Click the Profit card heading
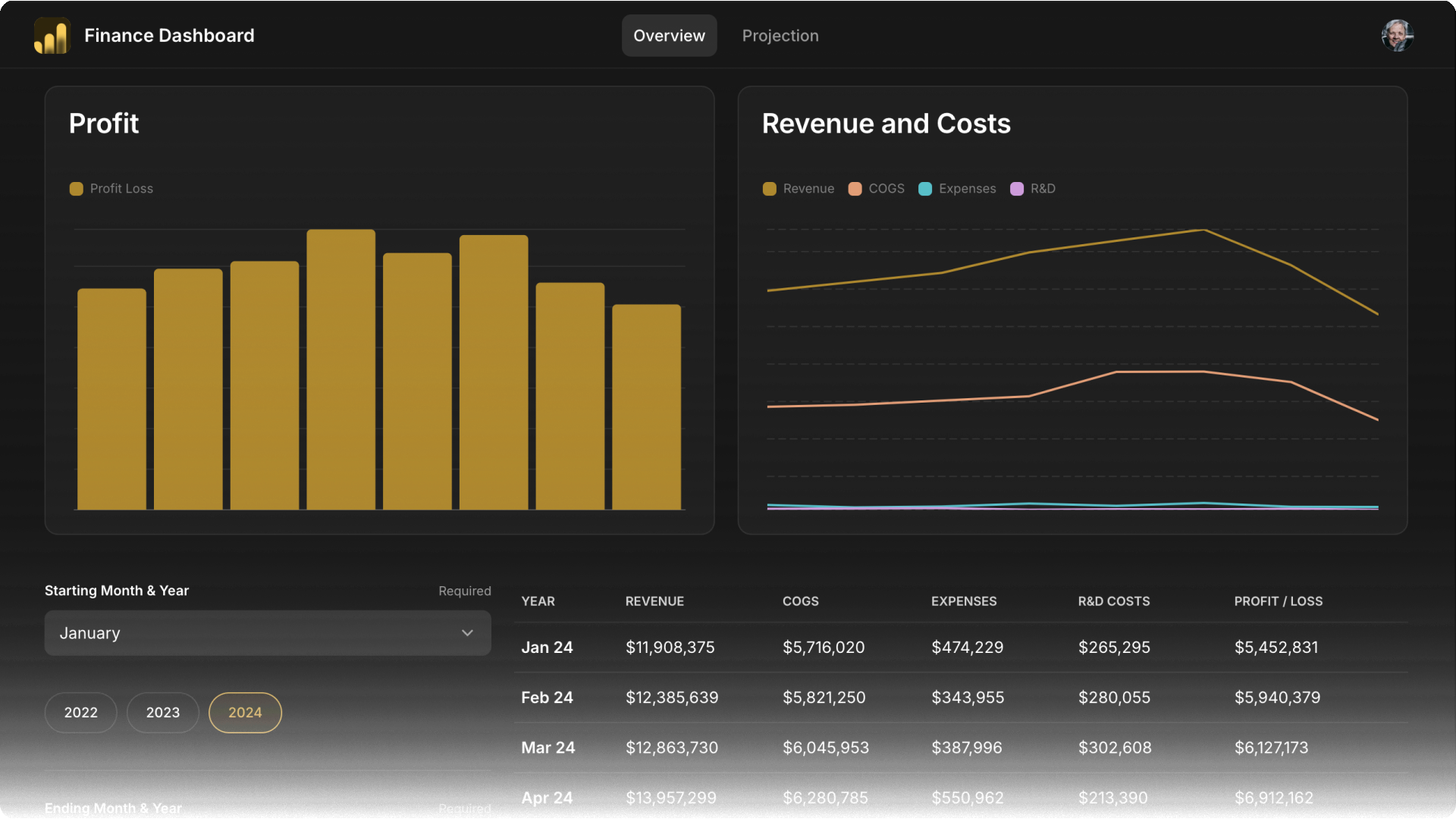This screenshot has width=1456, height=819. pos(104,124)
